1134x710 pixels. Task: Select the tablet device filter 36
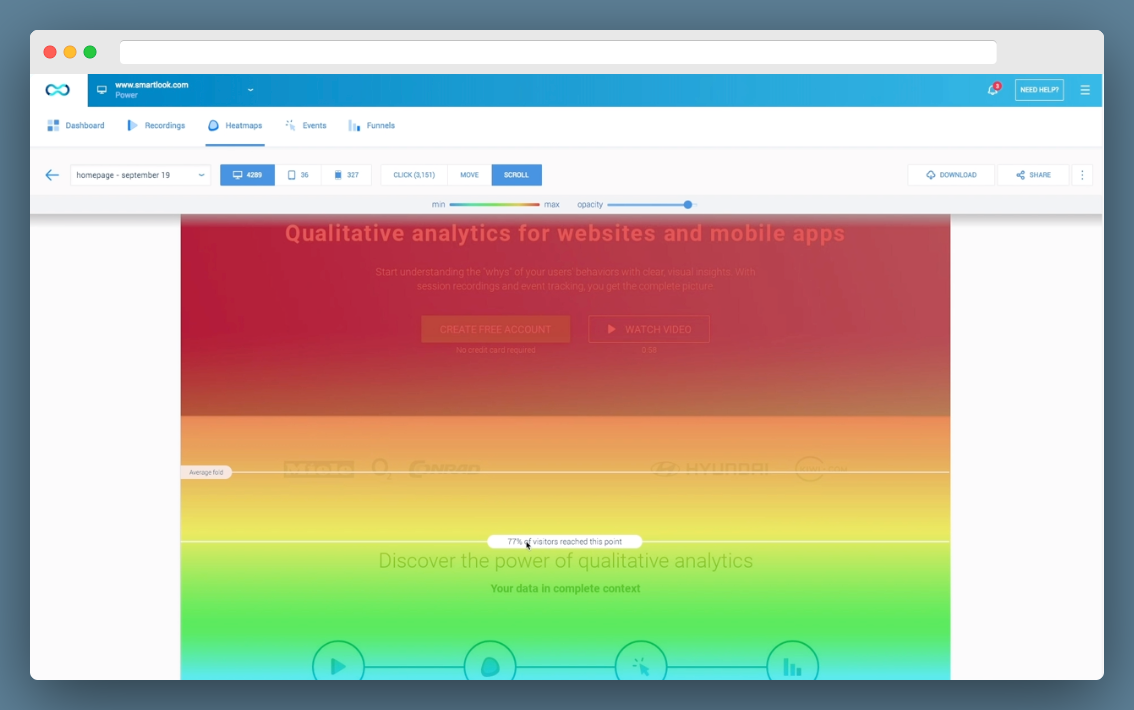(298, 175)
